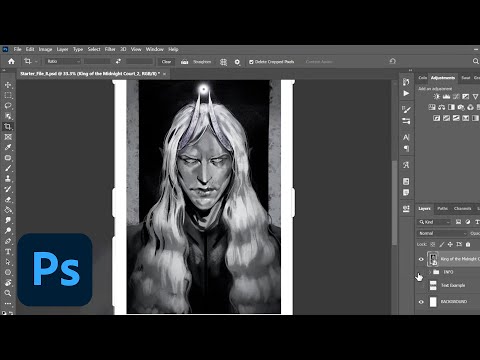Toggle pixel layer filter

(x=458, y=222)
